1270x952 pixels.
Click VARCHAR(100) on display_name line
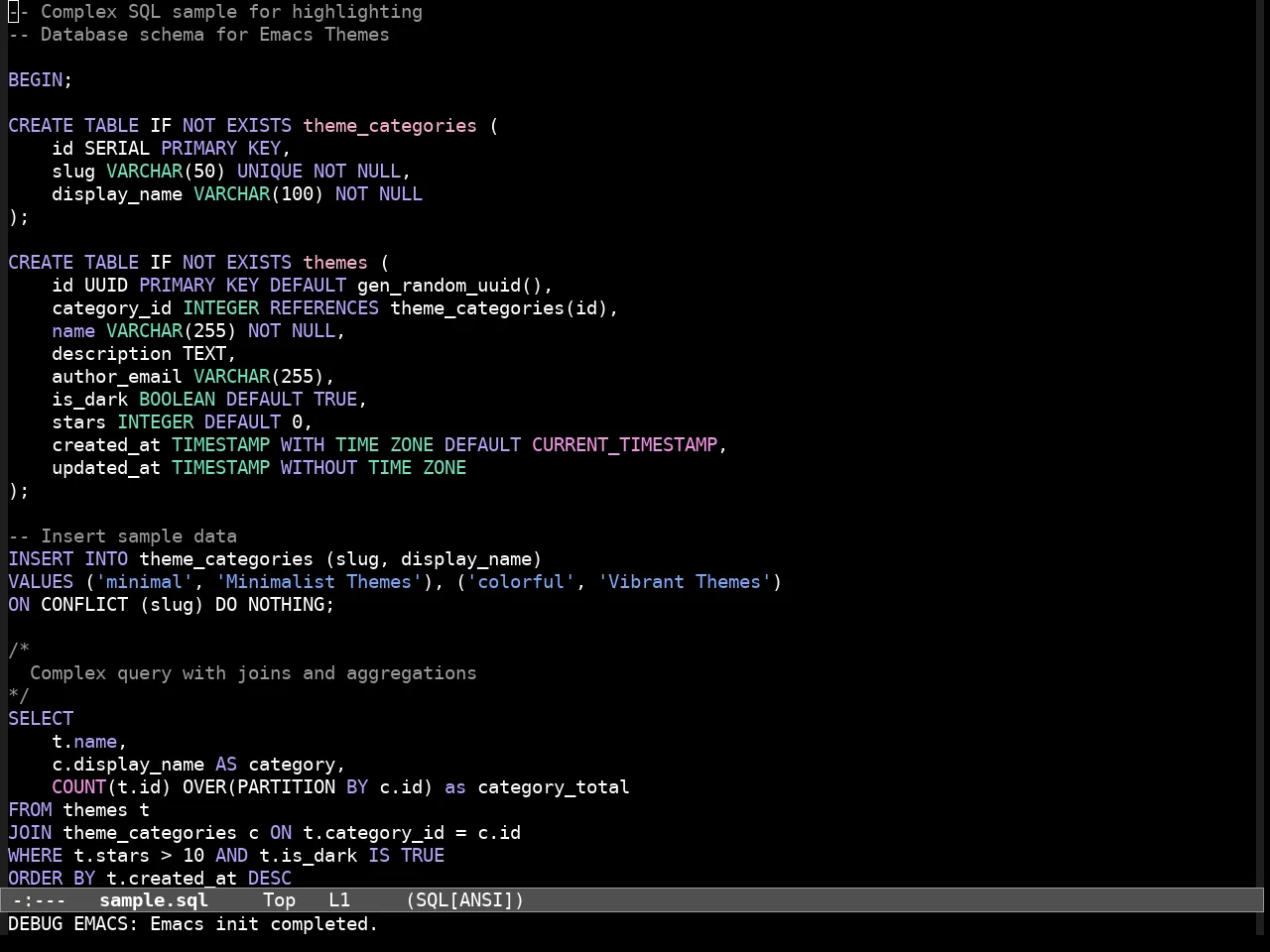pyautogui.click(x=259, y=194)
